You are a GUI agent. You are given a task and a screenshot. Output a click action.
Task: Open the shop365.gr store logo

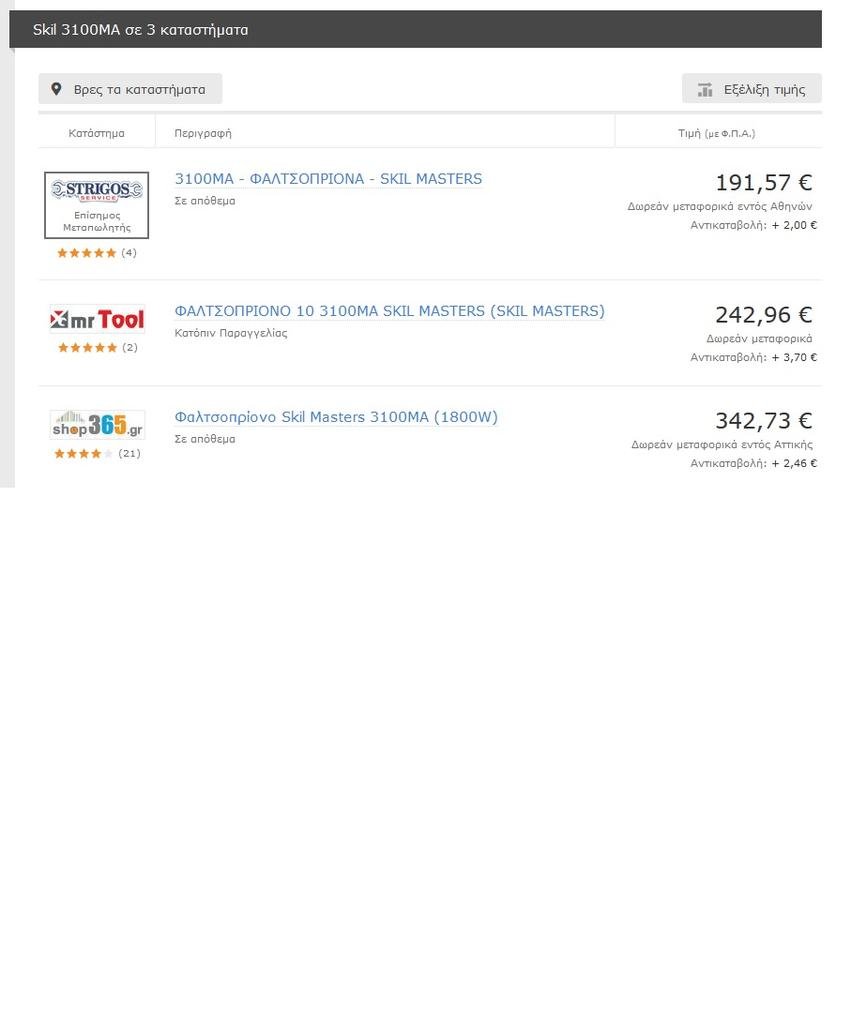[97, 425]
